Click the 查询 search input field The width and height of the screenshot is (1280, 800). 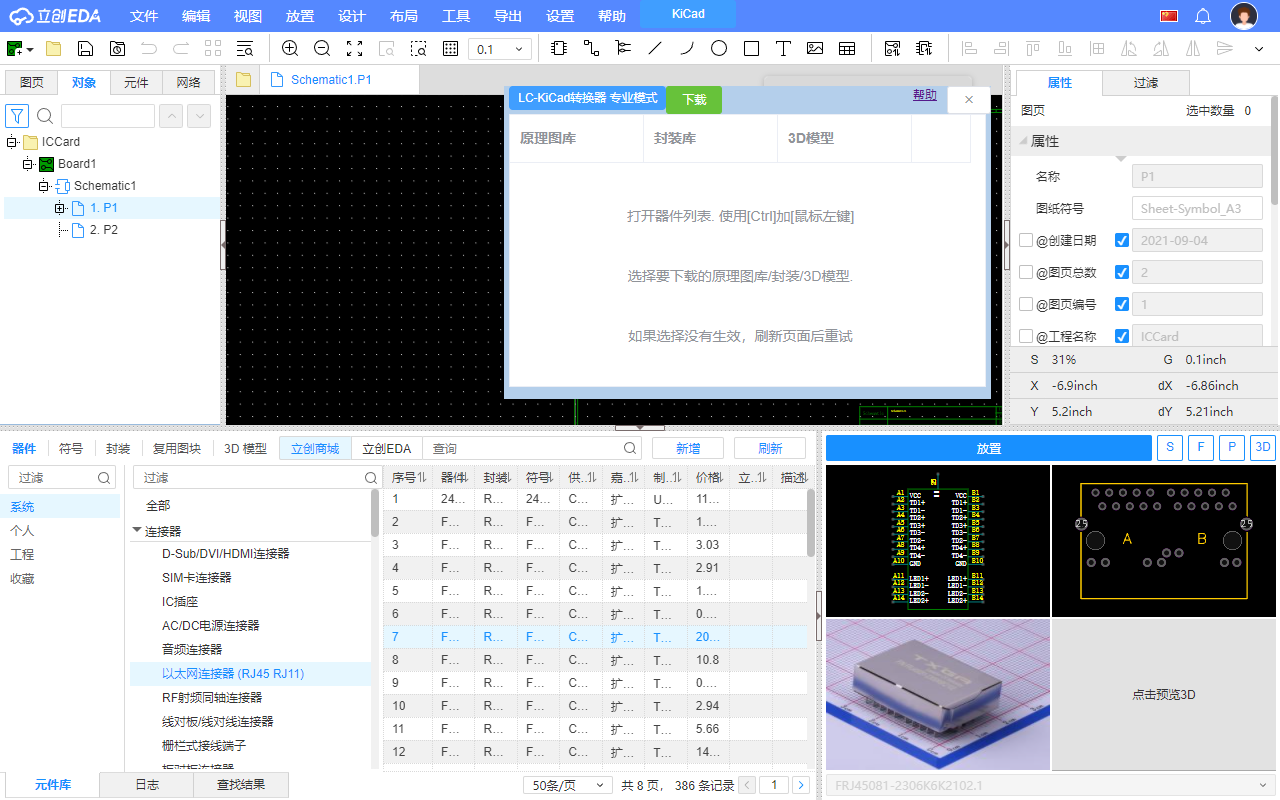[531, 449]
